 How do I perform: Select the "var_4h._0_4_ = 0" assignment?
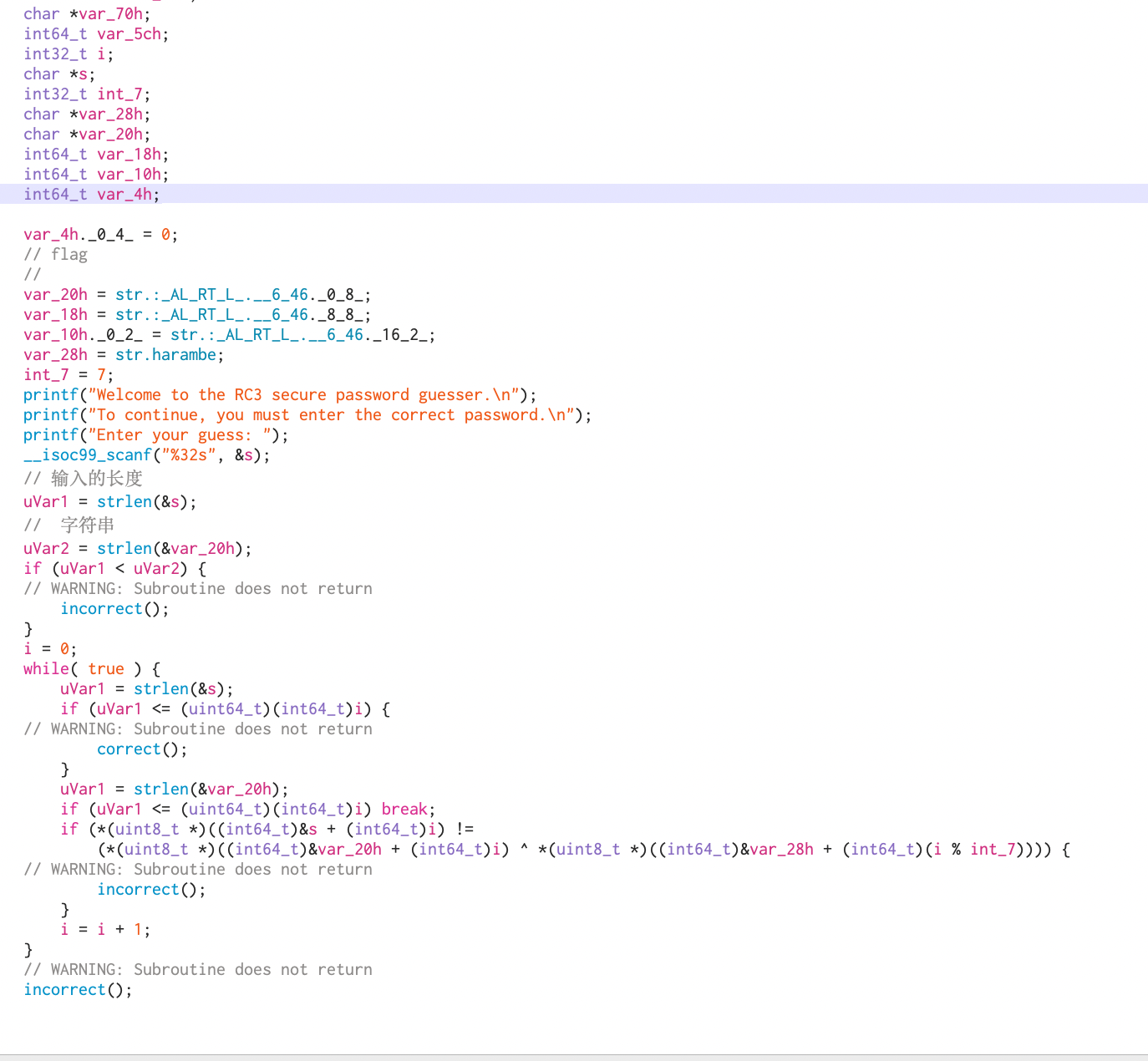100,234
